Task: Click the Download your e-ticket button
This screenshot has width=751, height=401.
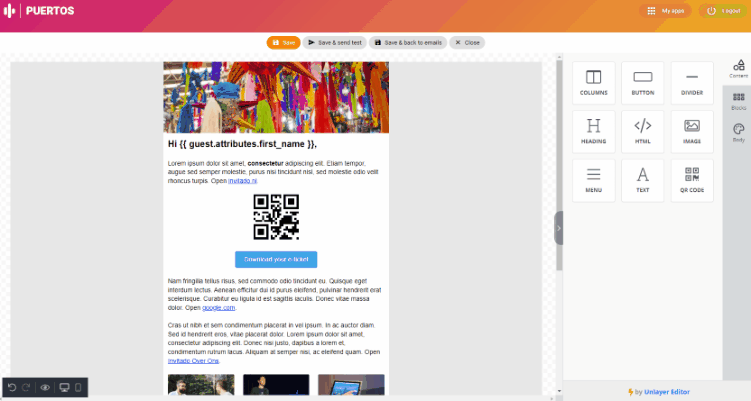Action: tap(276, 259)
